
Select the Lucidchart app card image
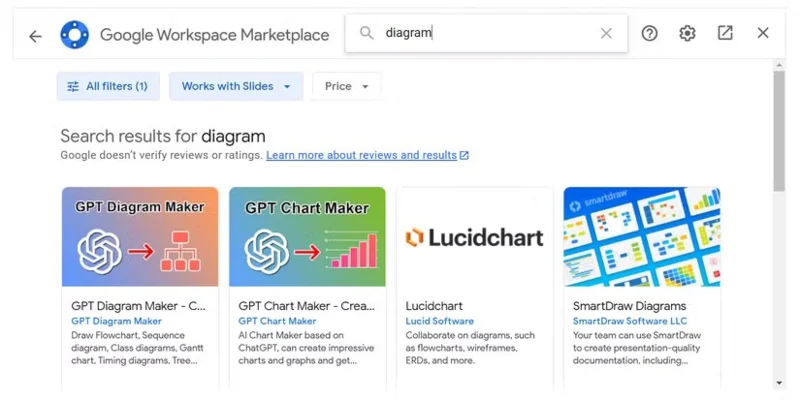coord(474,237)
